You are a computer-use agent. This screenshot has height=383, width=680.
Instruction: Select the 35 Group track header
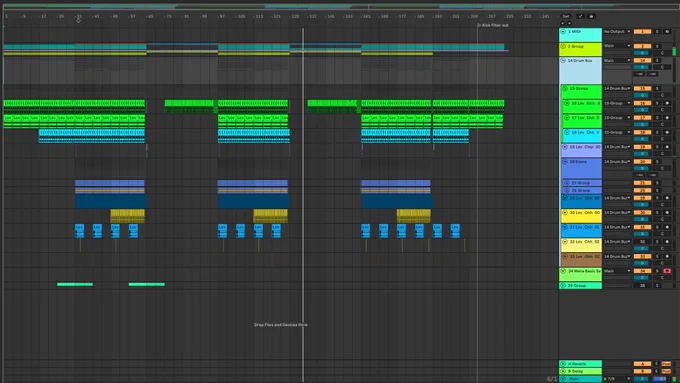click(x=581, y=285)
